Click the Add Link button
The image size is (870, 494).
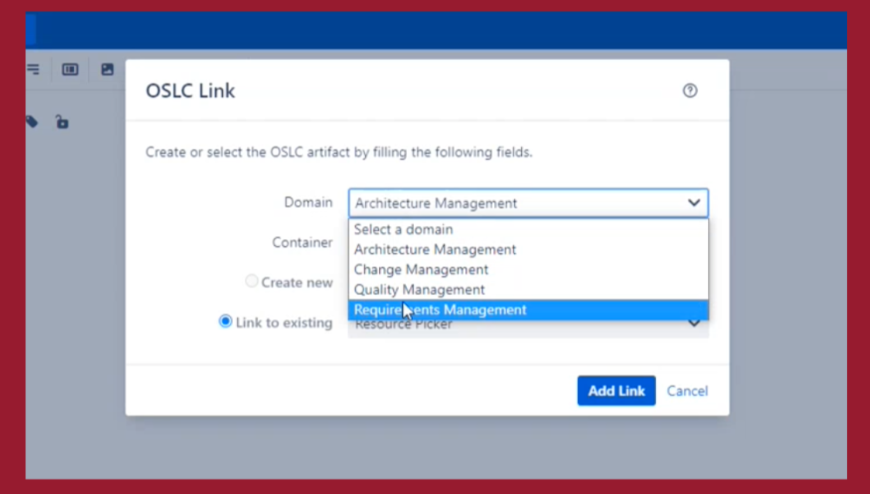616,391
